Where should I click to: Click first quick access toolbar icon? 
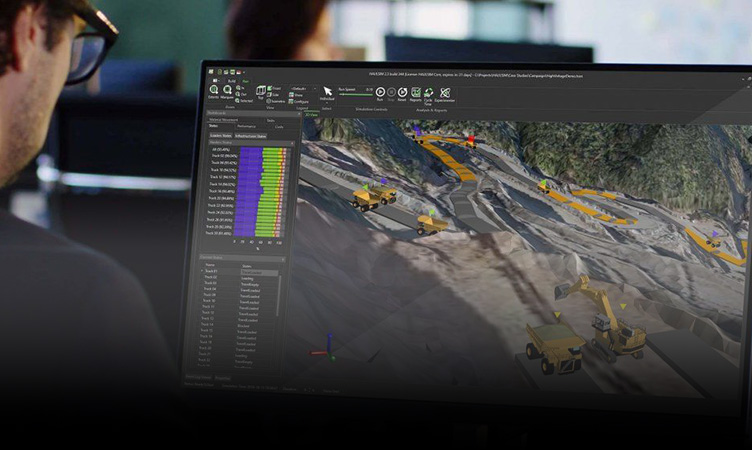click(211, 72)
